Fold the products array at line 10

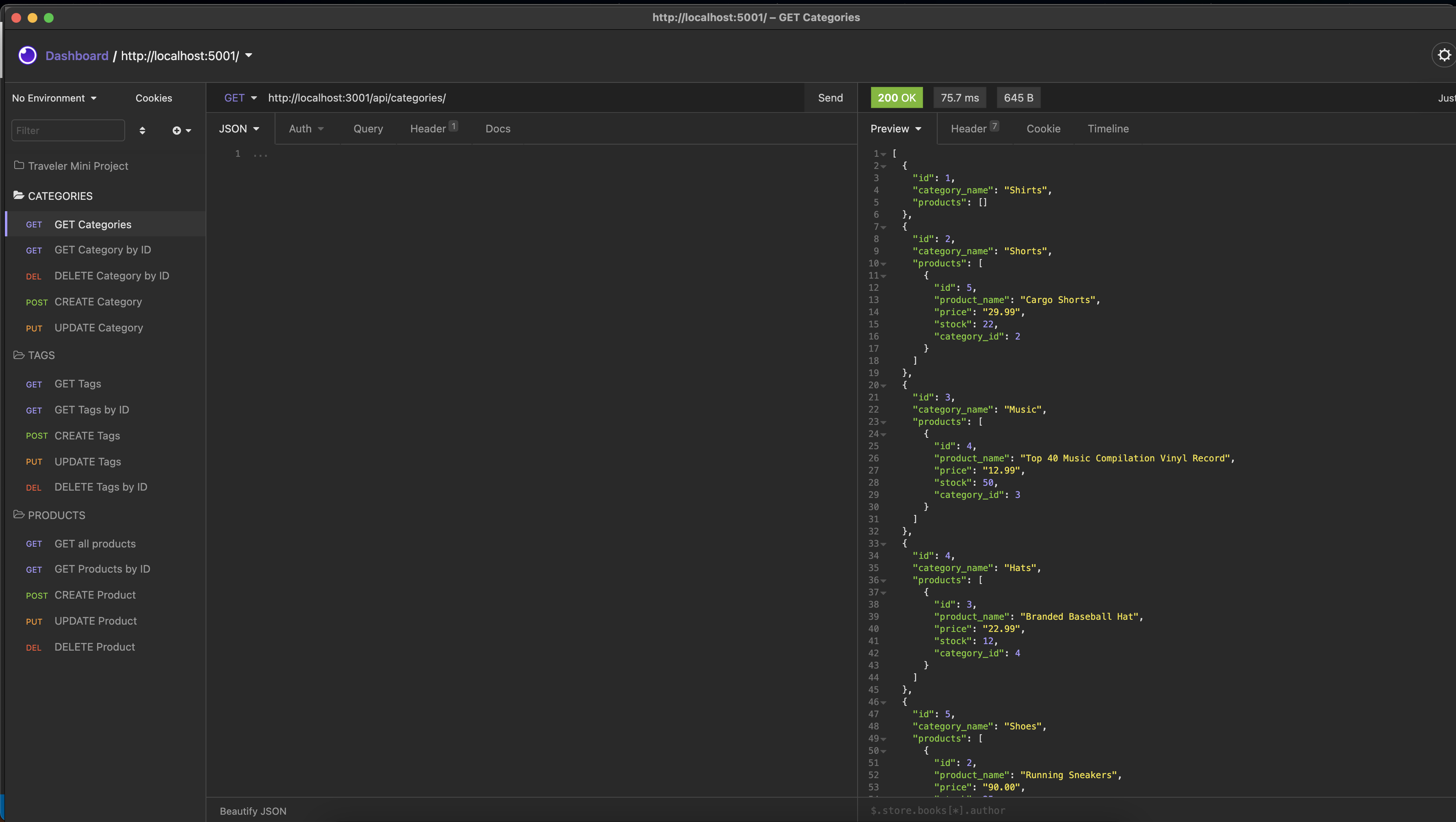884,264
